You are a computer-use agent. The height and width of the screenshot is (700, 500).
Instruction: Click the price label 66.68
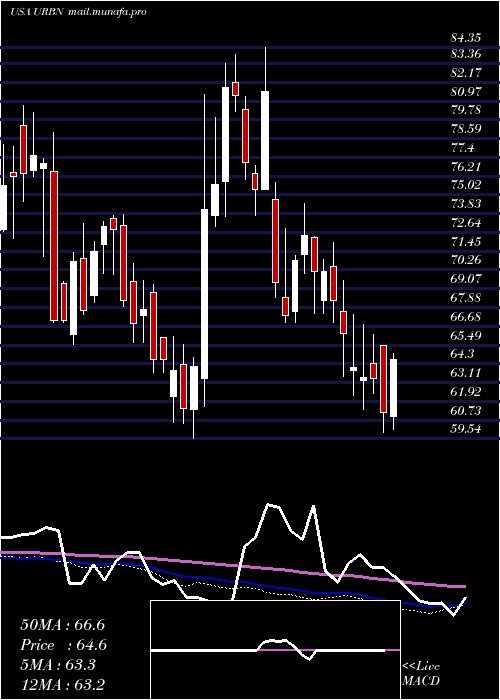pos(466,317)
